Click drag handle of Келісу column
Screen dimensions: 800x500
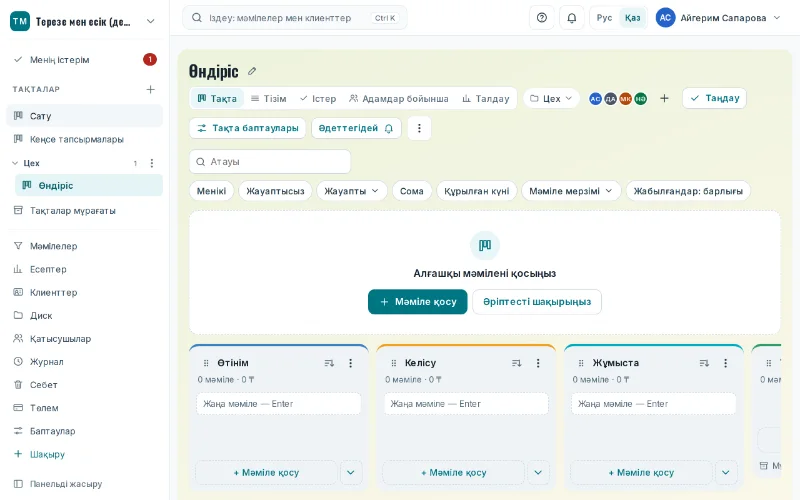393,363
